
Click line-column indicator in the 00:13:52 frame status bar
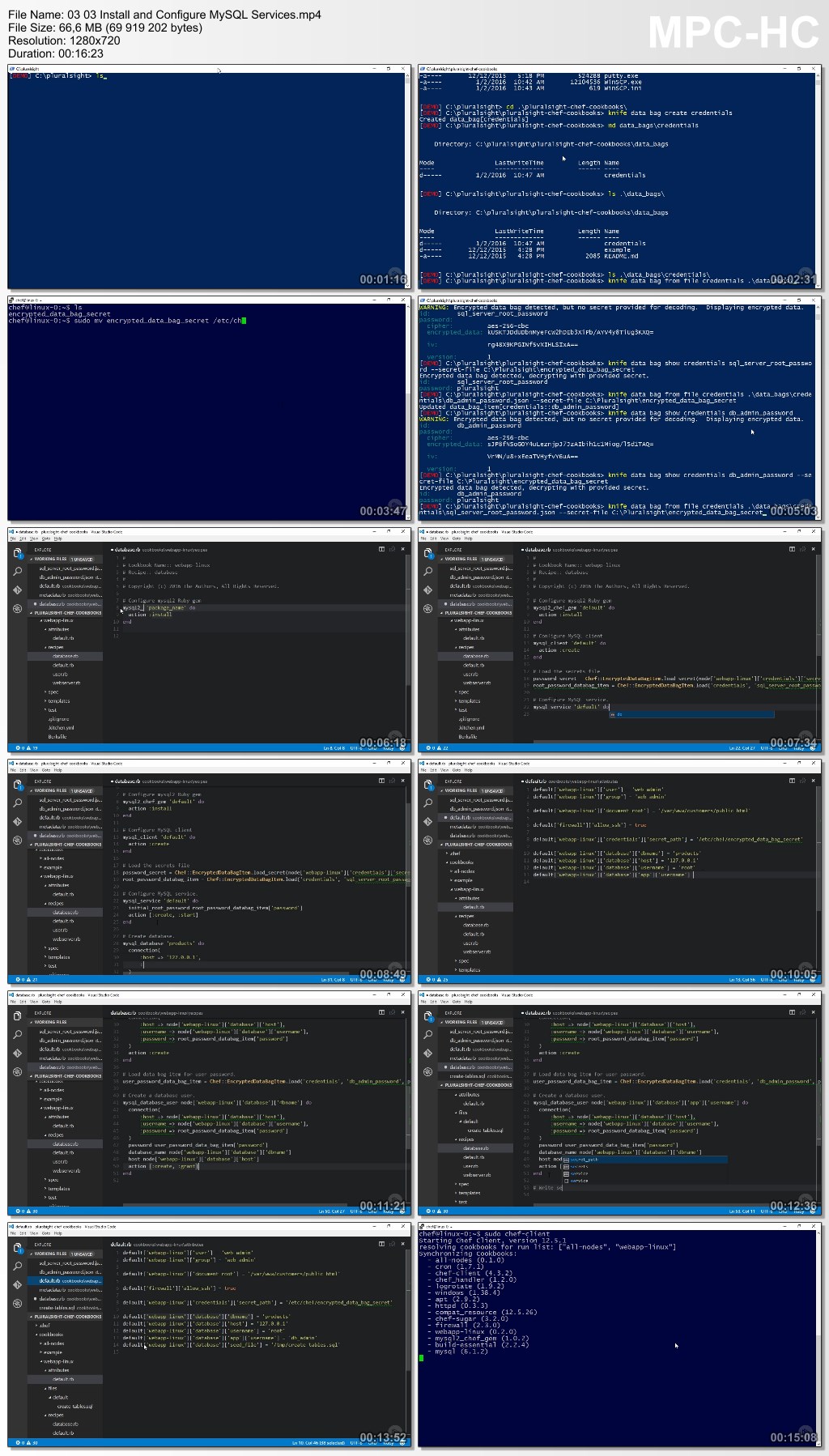click(317, 1442)
